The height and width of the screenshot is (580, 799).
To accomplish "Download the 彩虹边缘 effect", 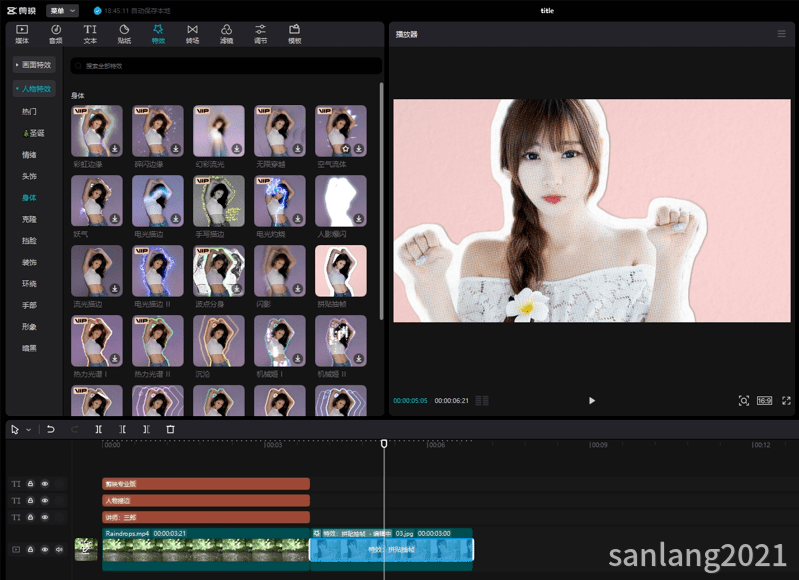I will 115,149.
